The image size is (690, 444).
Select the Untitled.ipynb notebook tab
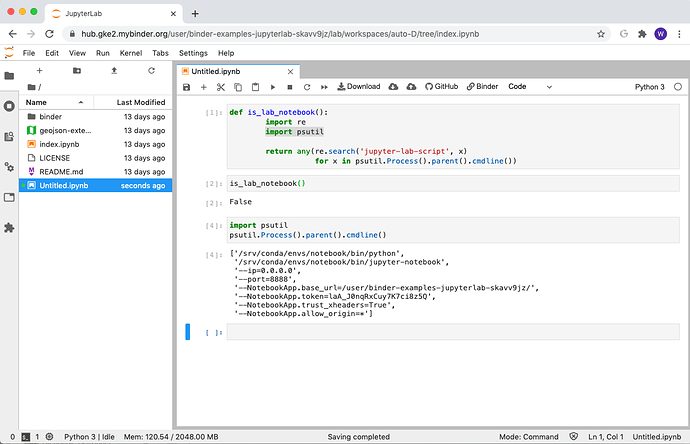tap(239, 71)
